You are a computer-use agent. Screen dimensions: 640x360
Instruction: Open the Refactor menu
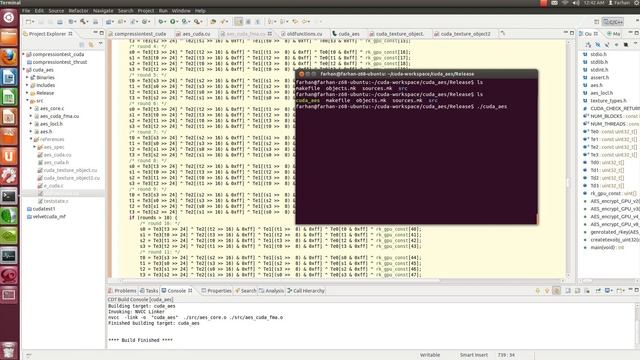pyautogui.click(x=78, y=11)
